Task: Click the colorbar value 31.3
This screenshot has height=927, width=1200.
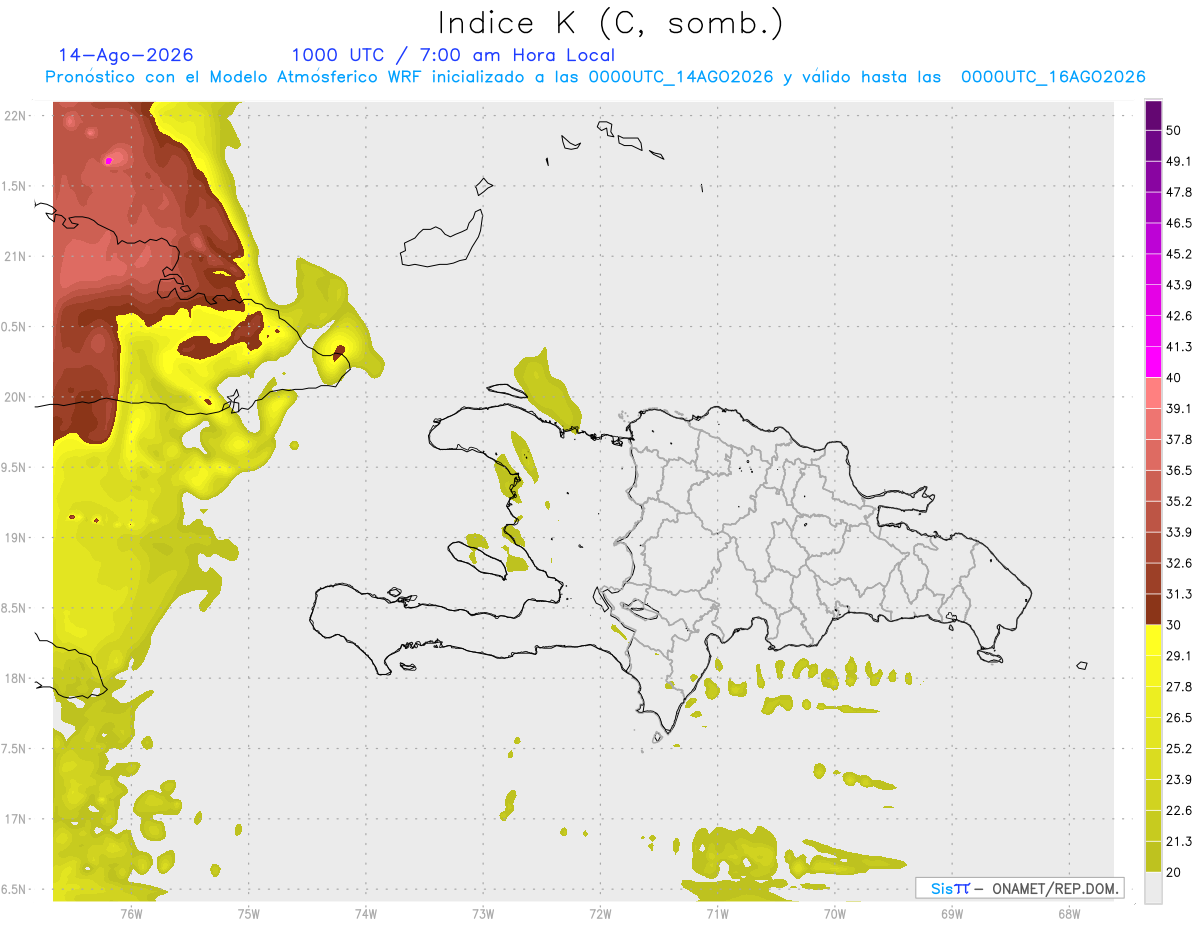Action: pos(1179,594)
